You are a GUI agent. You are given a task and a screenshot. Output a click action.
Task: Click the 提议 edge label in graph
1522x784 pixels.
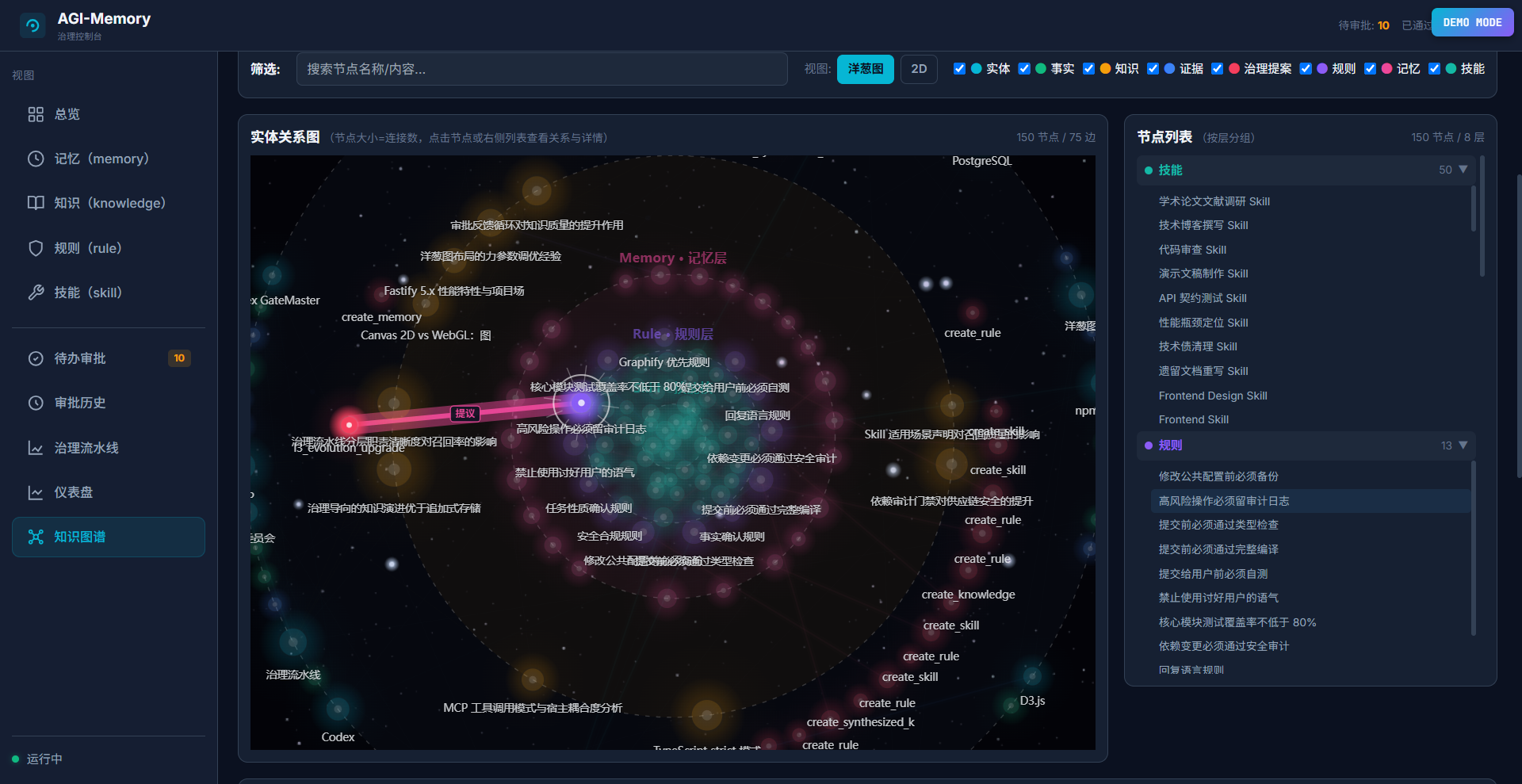click(x=465, y=413)
